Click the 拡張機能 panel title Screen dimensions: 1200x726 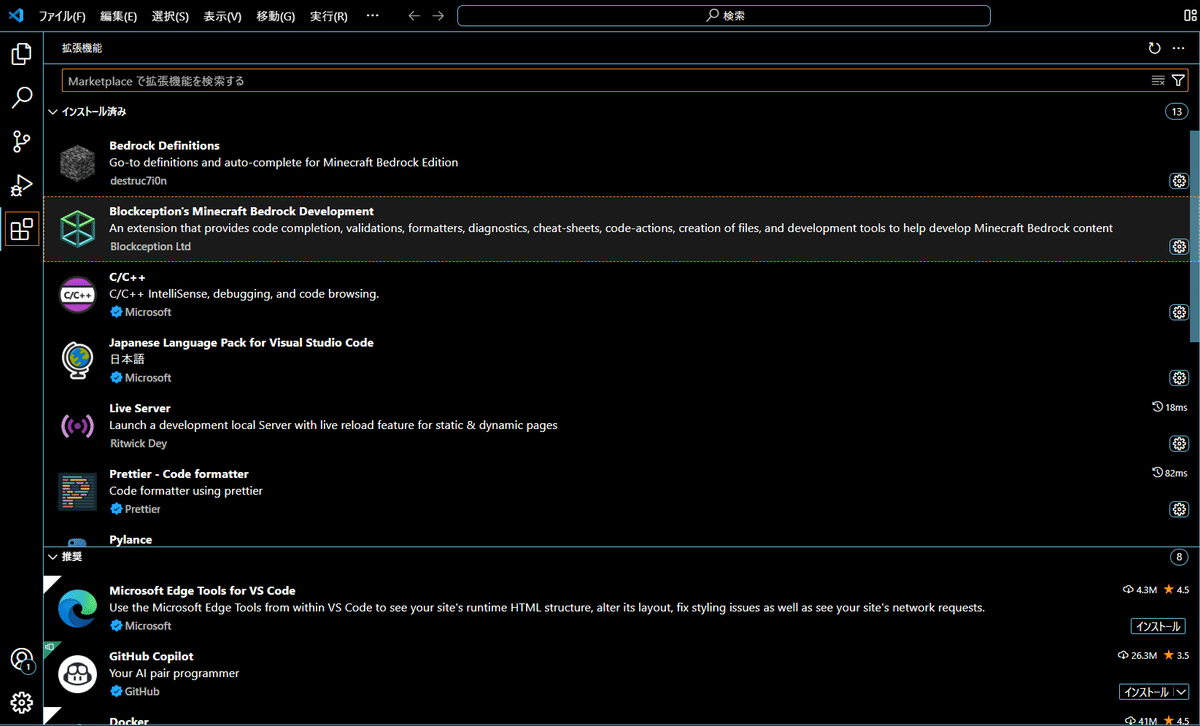(82, 48)
